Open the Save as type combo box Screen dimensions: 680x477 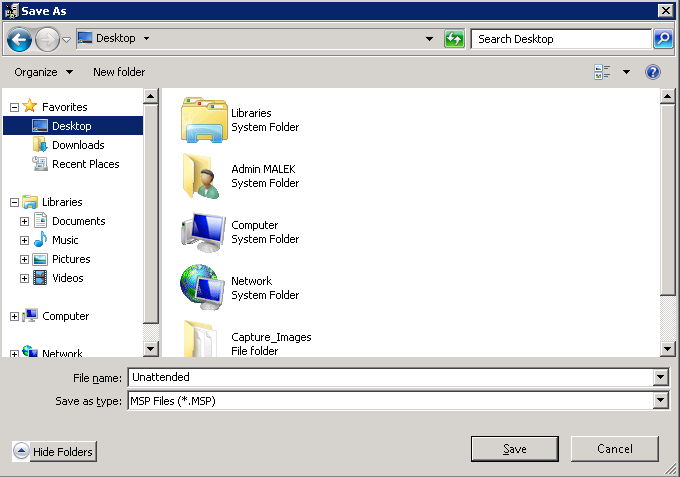coord(399,401)
